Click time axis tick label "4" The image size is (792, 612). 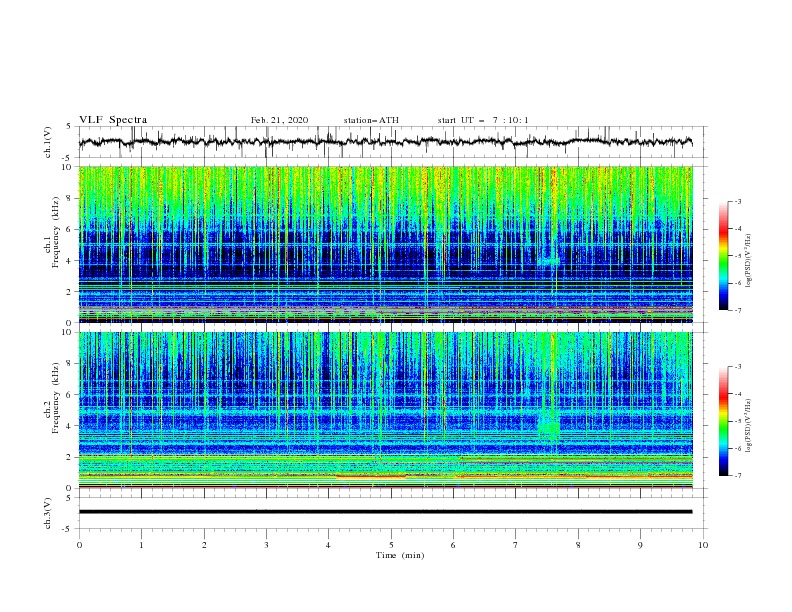(x=329, y=545)
